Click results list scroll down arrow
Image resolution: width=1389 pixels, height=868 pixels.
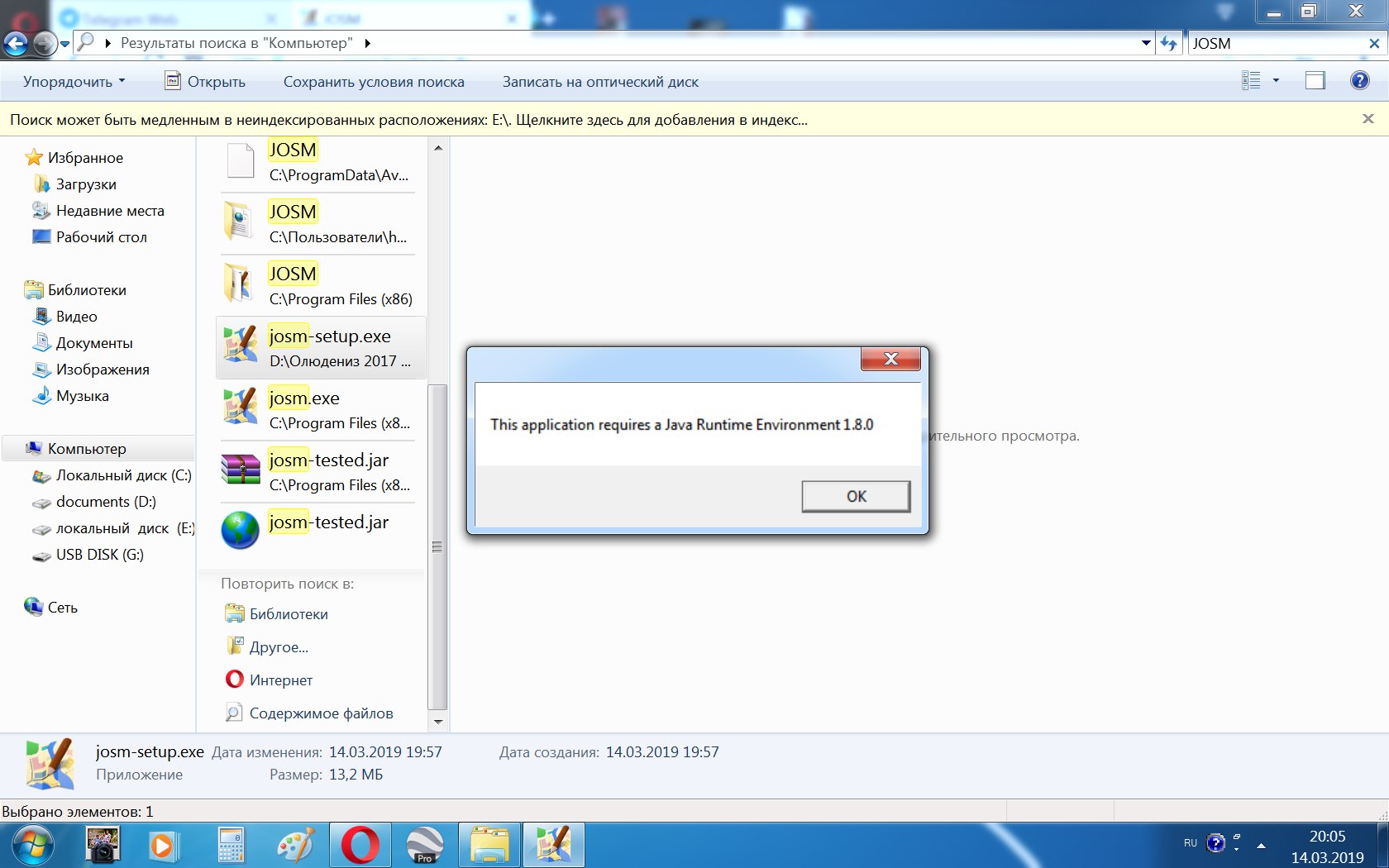point(438,722)
